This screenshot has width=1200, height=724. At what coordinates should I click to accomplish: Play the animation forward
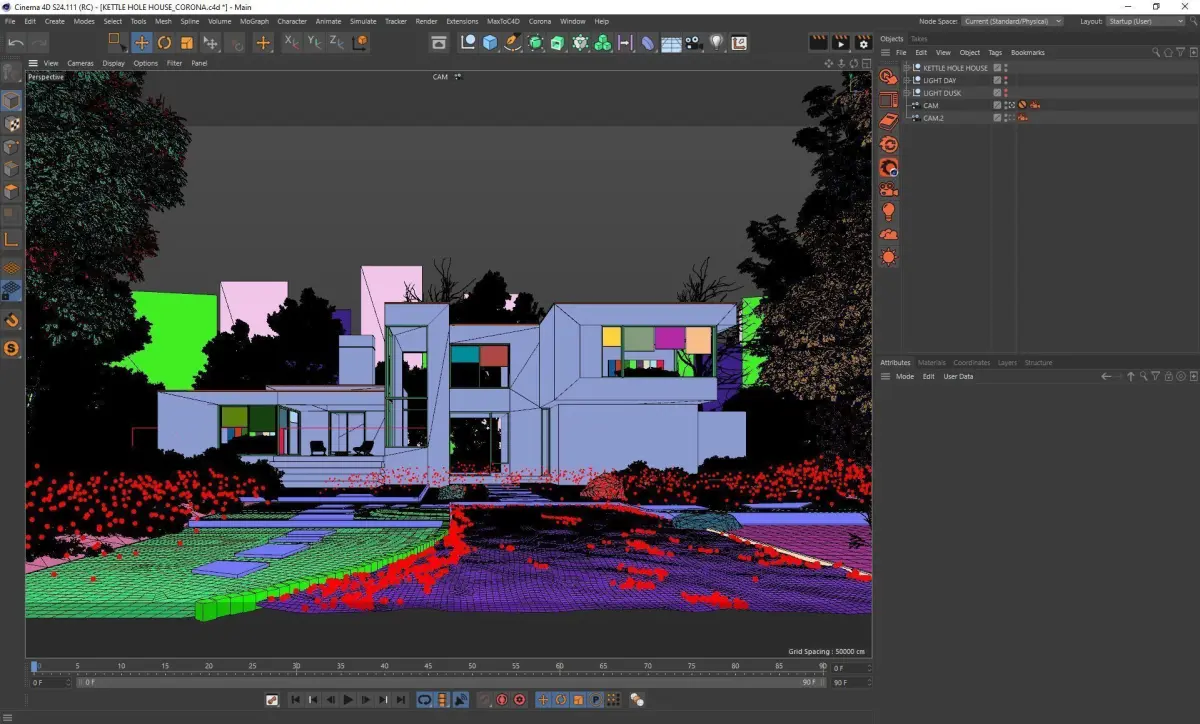tap(348, 700)
